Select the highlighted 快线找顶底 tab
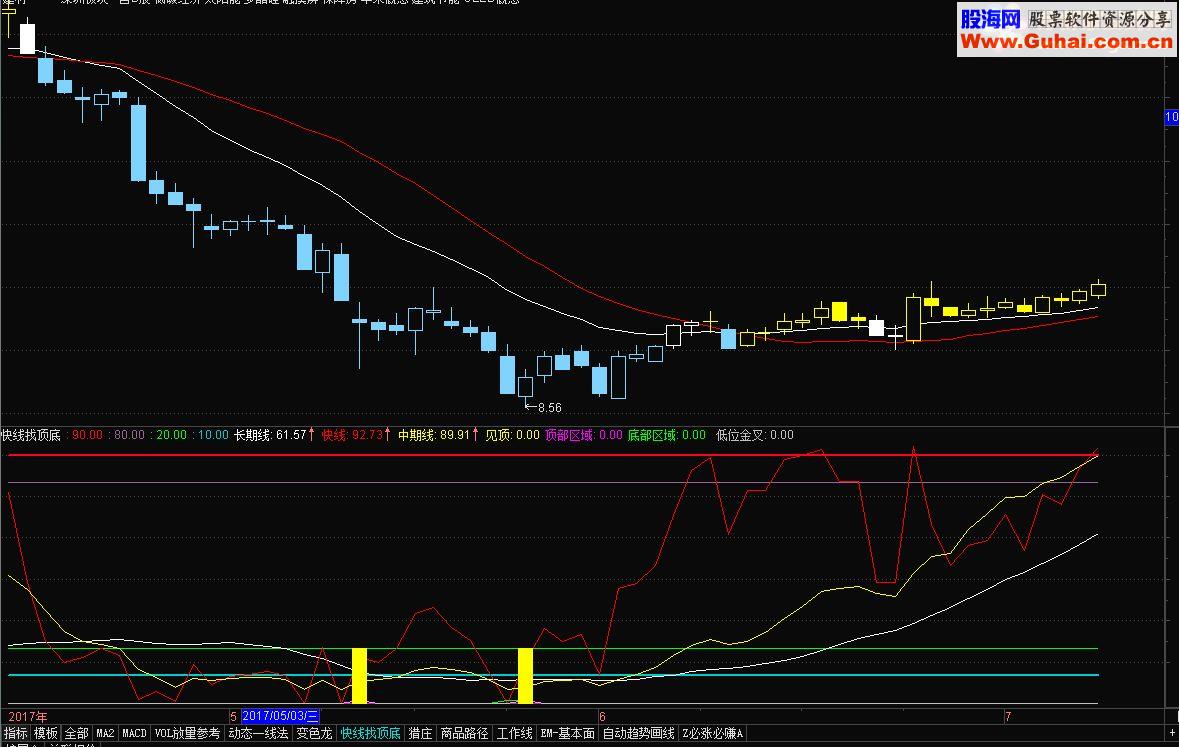 [x=371, y=733]
